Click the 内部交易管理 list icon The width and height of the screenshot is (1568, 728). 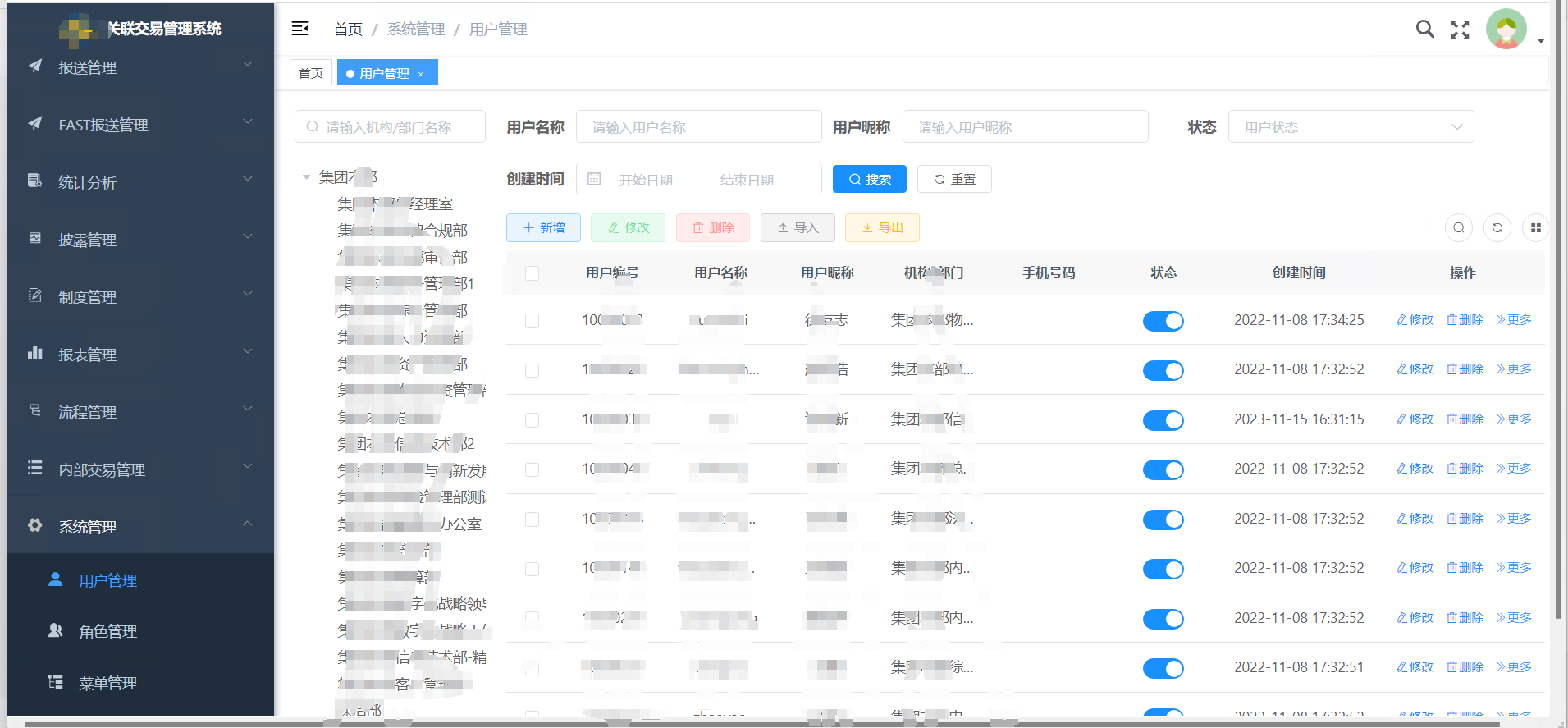34,468
